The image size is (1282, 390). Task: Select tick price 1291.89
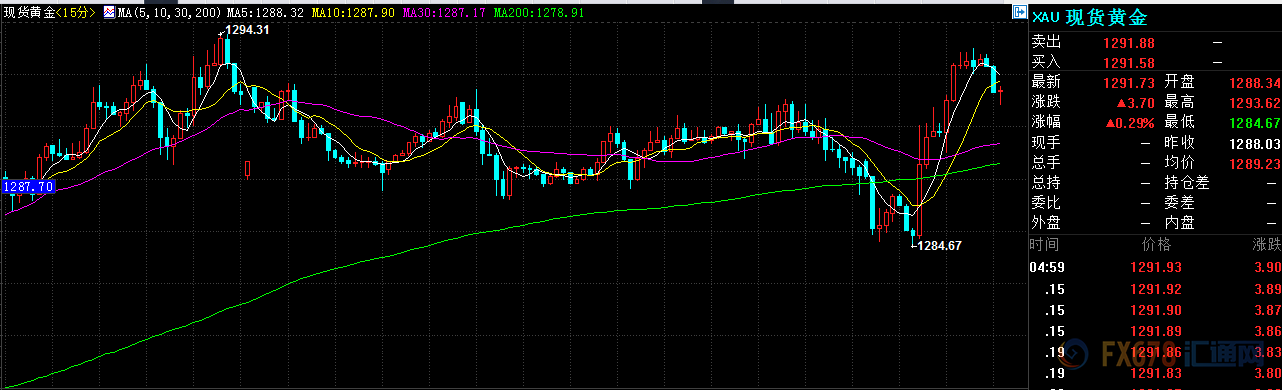point(1155,331)
